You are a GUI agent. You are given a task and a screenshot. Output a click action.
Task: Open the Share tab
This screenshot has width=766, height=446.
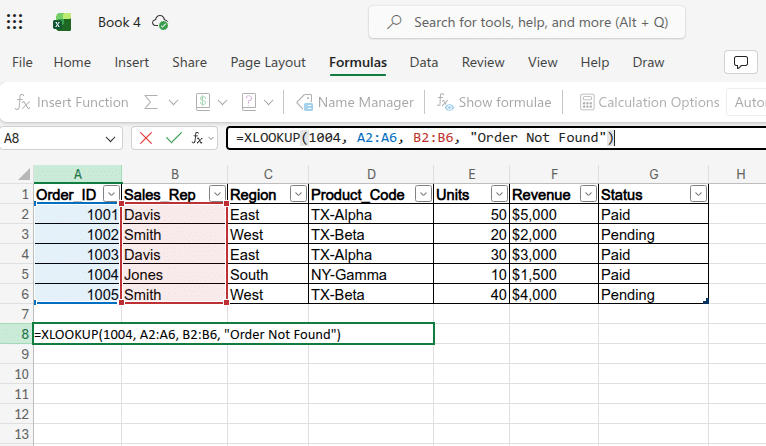pos(190,63)
